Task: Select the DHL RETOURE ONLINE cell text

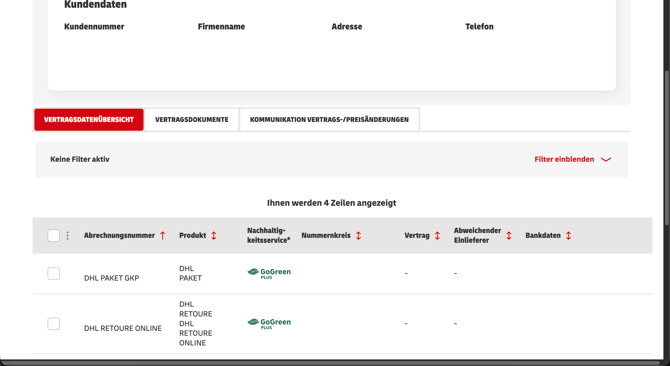Action: (123, 328)
